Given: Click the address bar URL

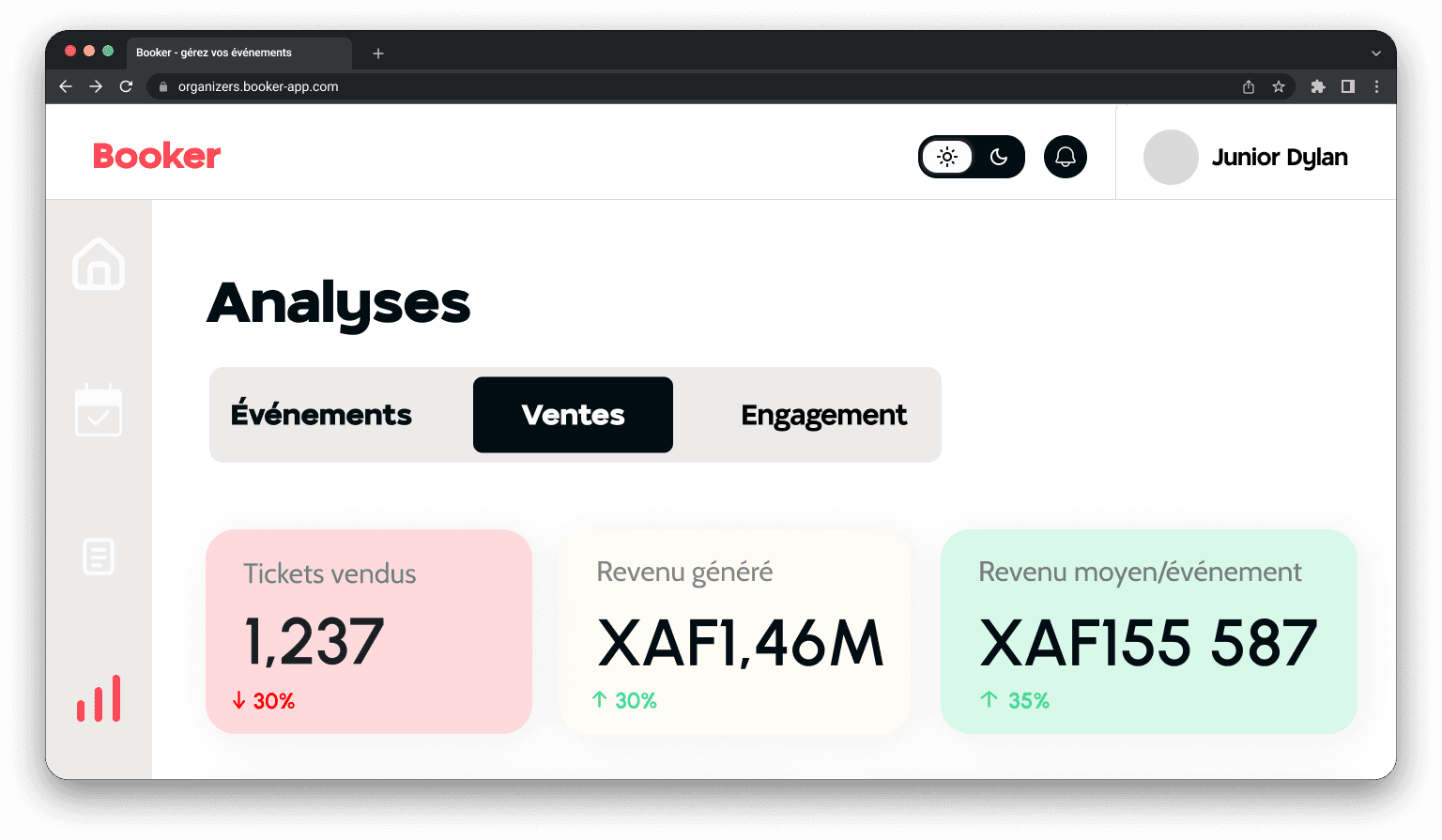Looking at the screenshot, I should 258,86.
